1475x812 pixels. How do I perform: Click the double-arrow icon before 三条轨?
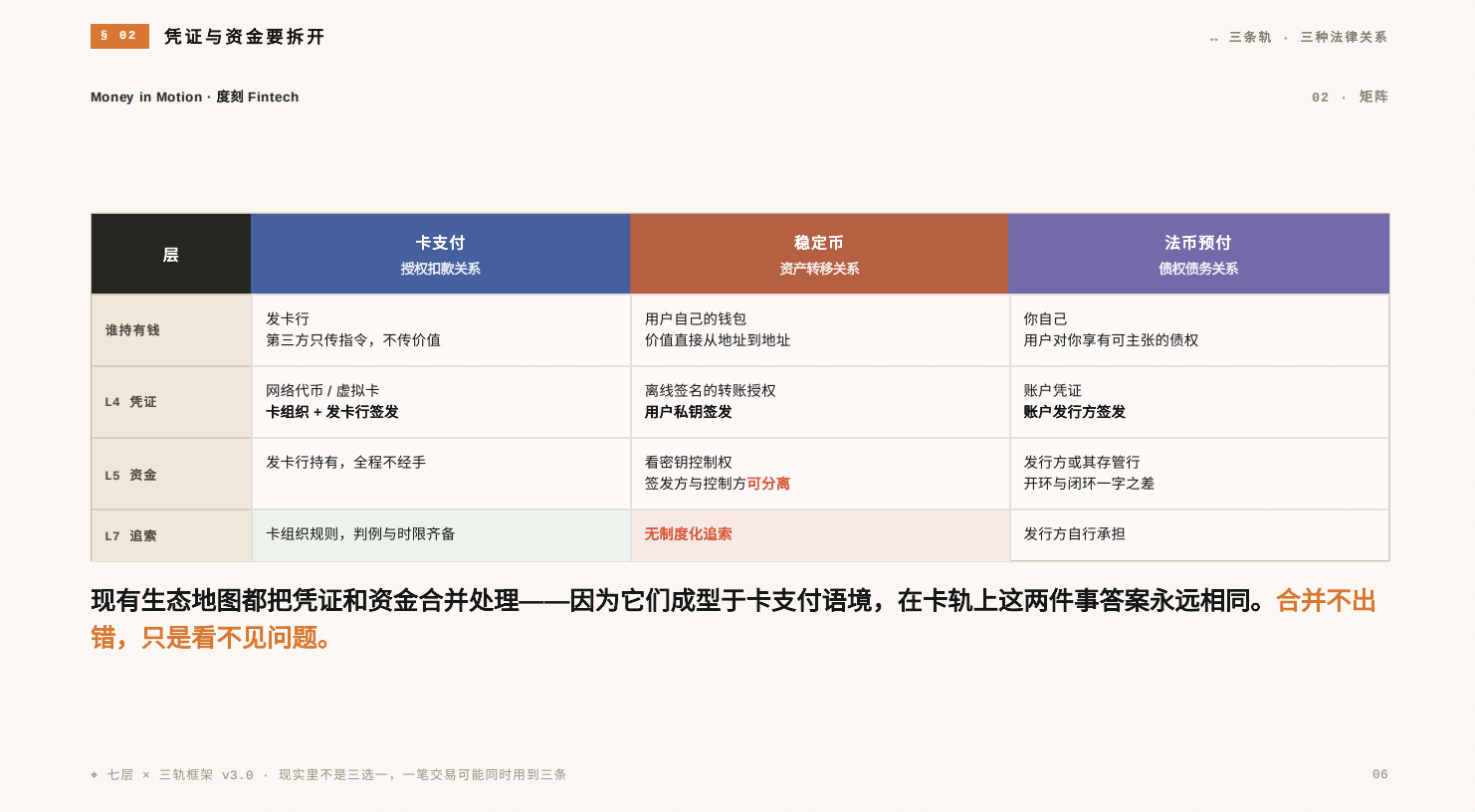1214,38
